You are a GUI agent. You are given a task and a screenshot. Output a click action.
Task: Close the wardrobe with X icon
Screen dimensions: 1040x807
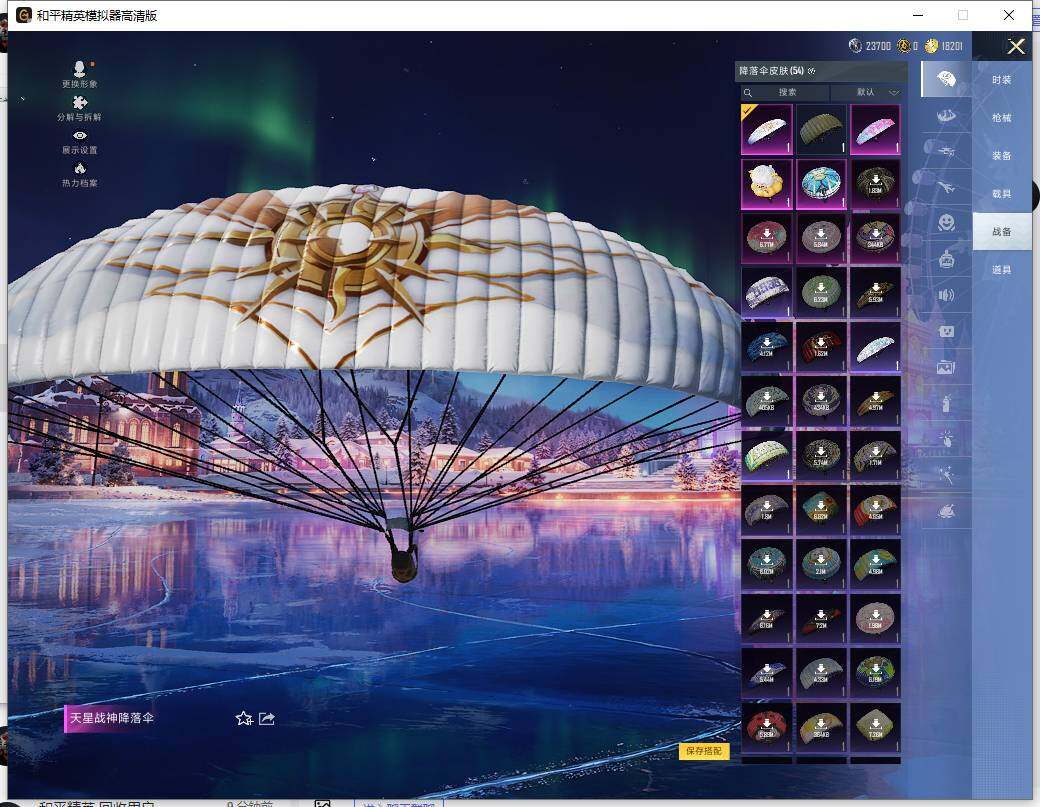(x=1015, y=46)
